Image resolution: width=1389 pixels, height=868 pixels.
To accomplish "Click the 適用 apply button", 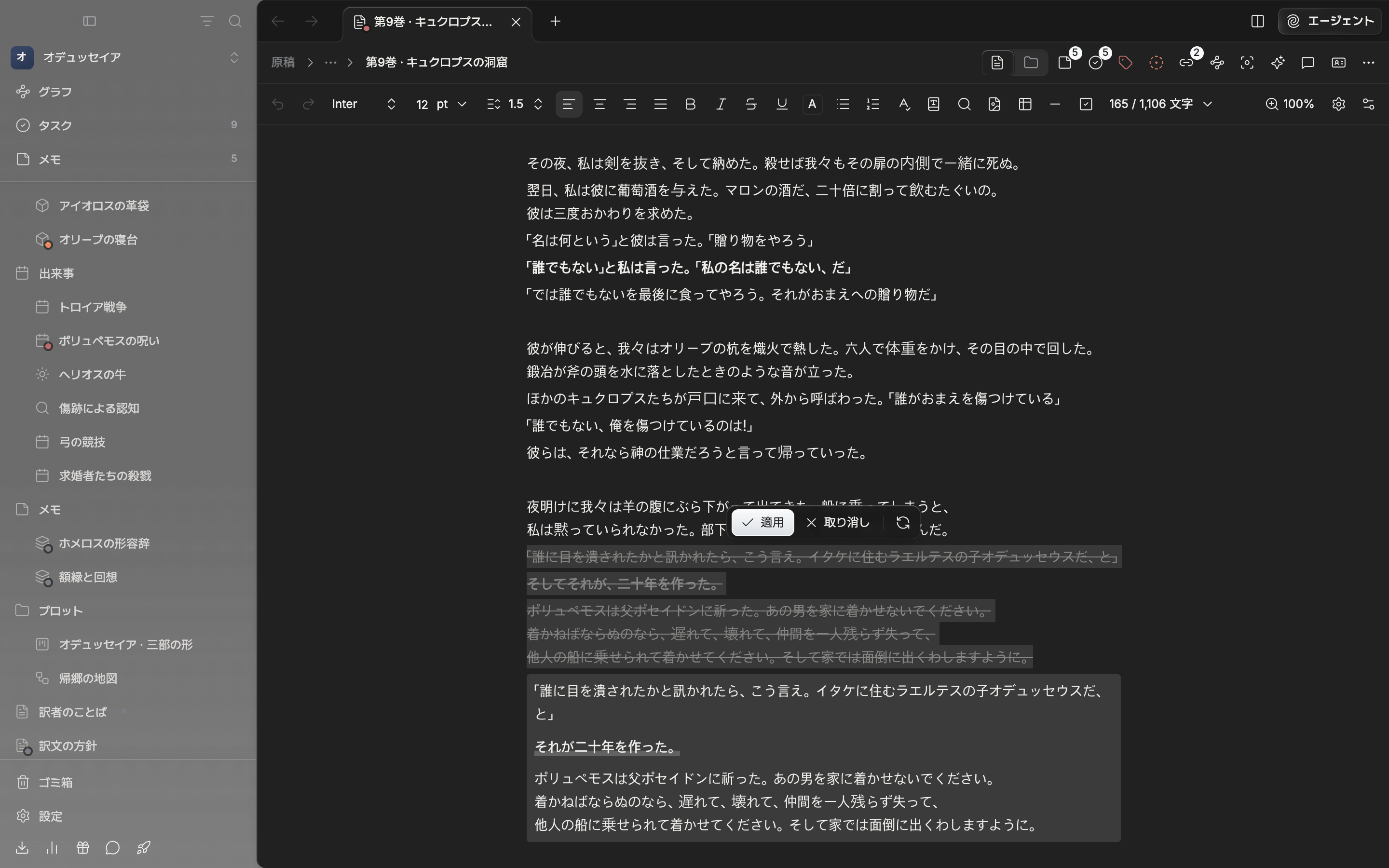I will tap(763, 522).
